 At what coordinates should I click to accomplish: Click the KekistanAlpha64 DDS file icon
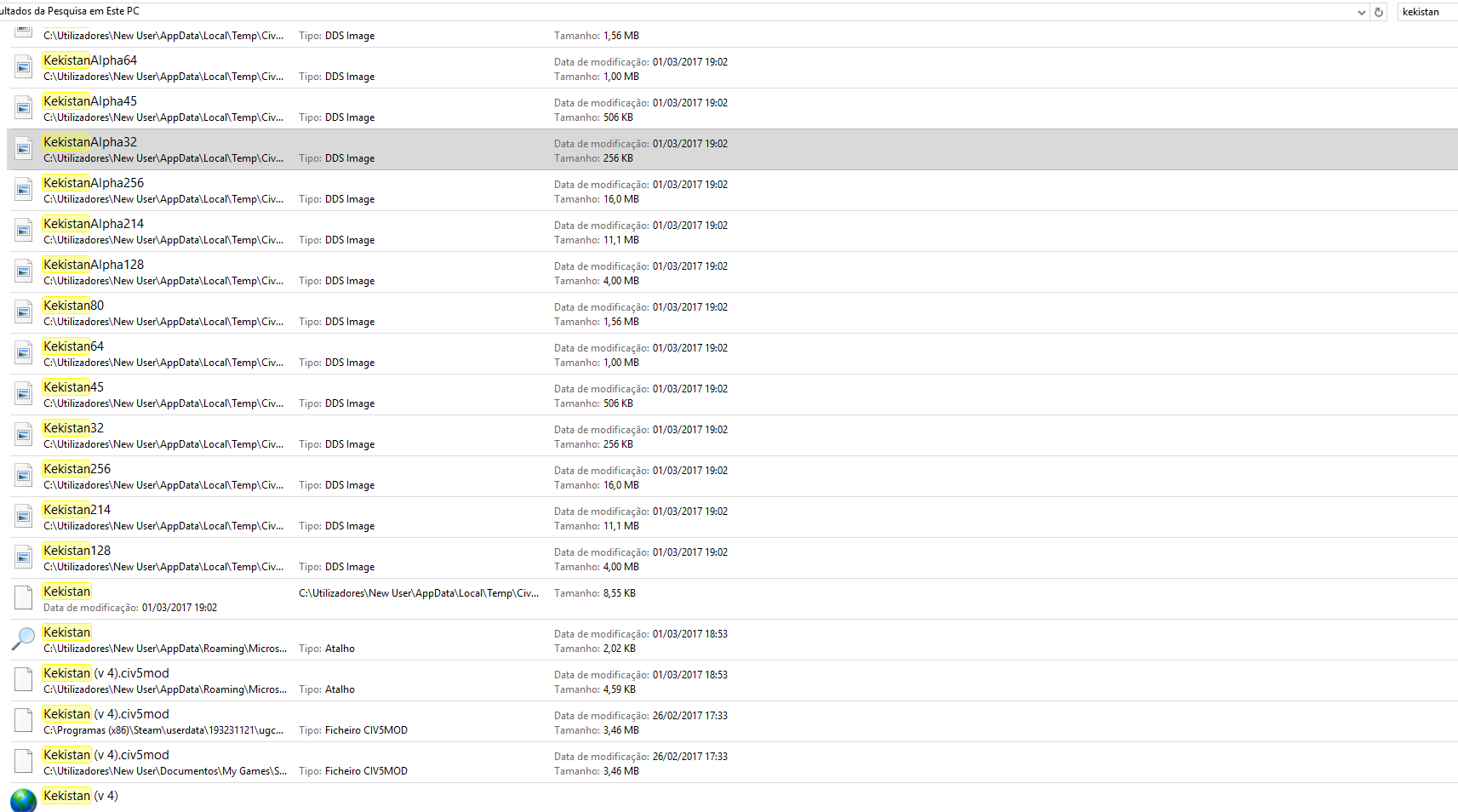pyautogui.click(x=24, y=67)
